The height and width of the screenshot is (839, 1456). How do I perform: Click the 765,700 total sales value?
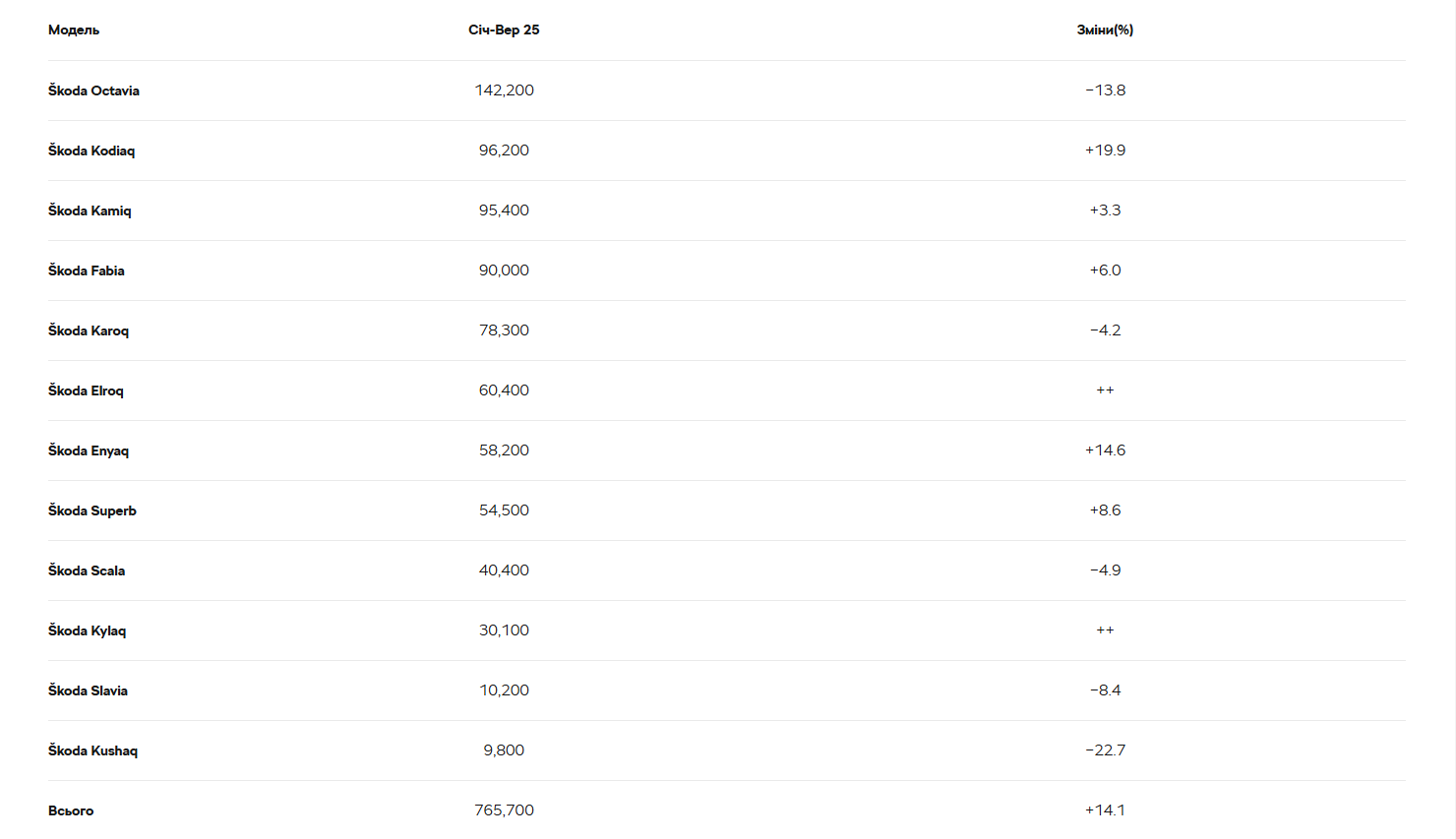coord(504,810)
